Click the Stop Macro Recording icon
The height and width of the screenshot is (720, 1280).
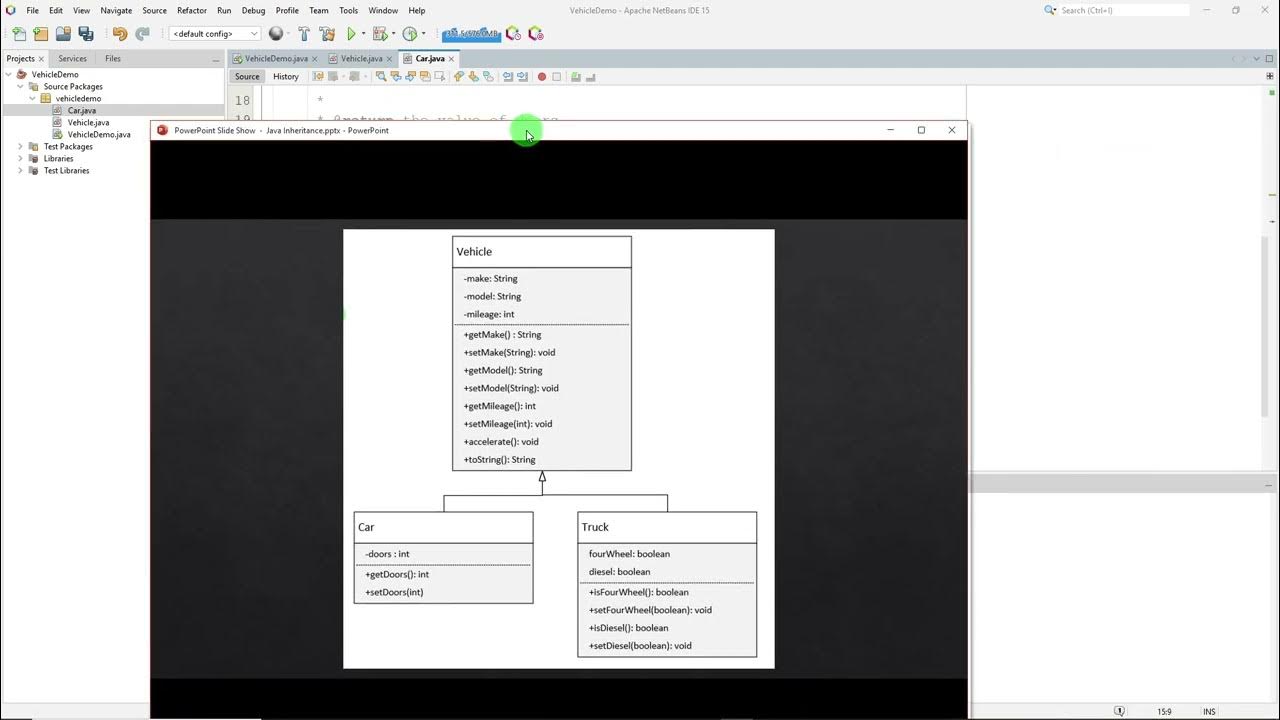557,76
